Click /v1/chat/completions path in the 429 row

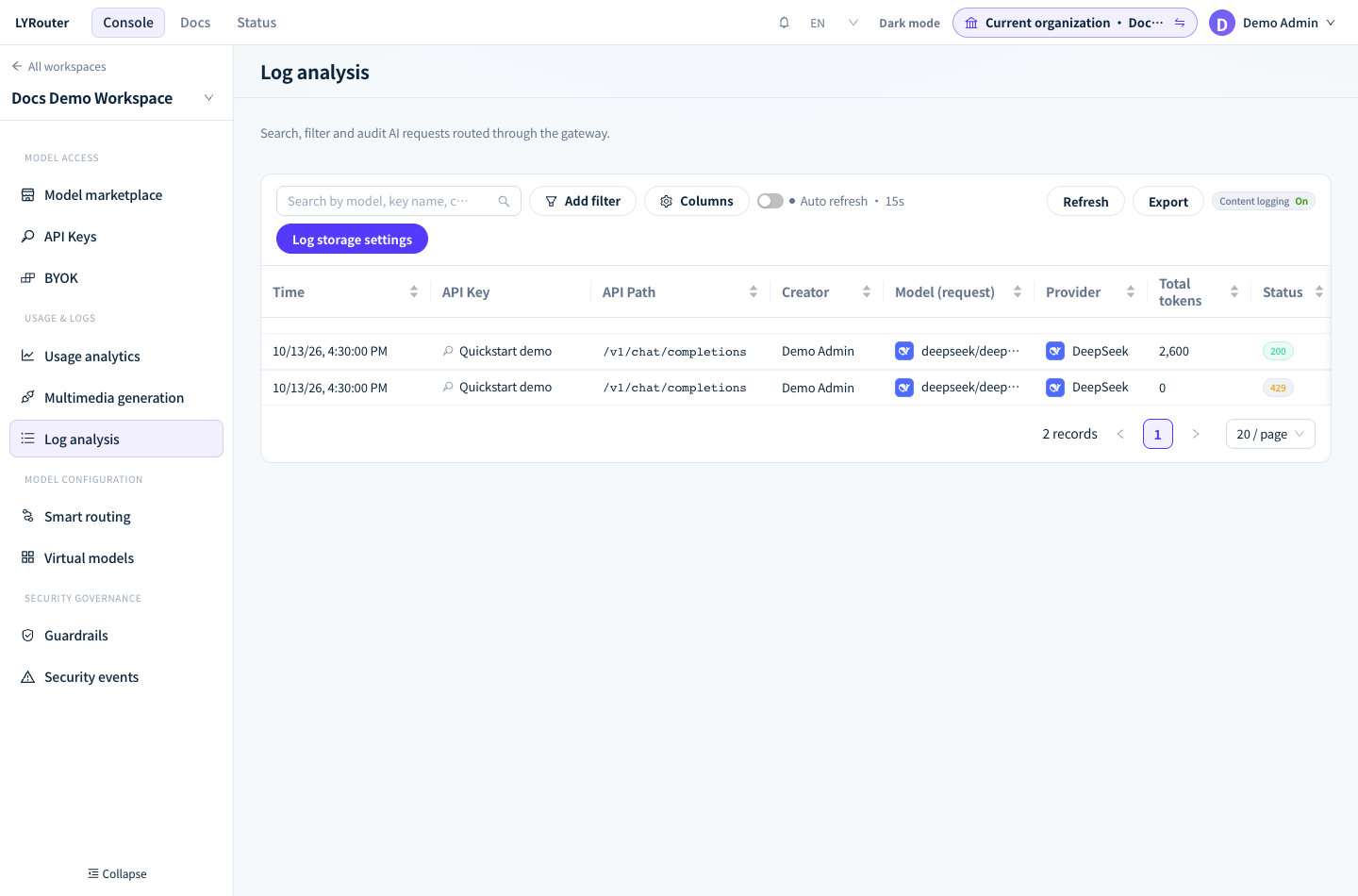click(674, 388)
